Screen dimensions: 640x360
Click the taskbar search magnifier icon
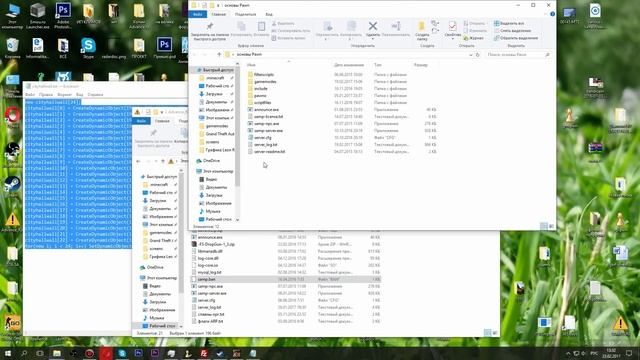pyautogui.click(x=24, y=353)
